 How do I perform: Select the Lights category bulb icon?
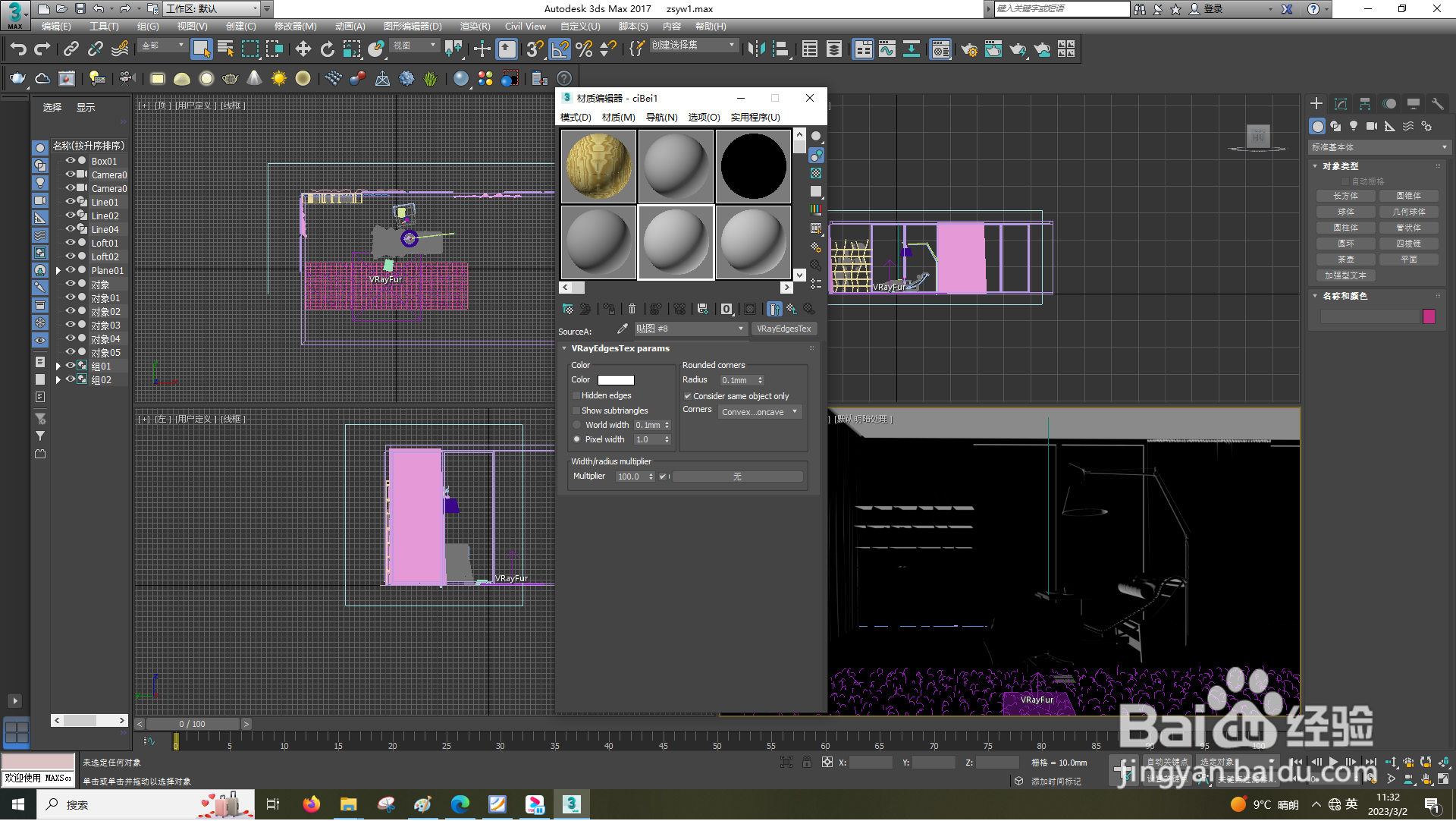coord(1354,126)
